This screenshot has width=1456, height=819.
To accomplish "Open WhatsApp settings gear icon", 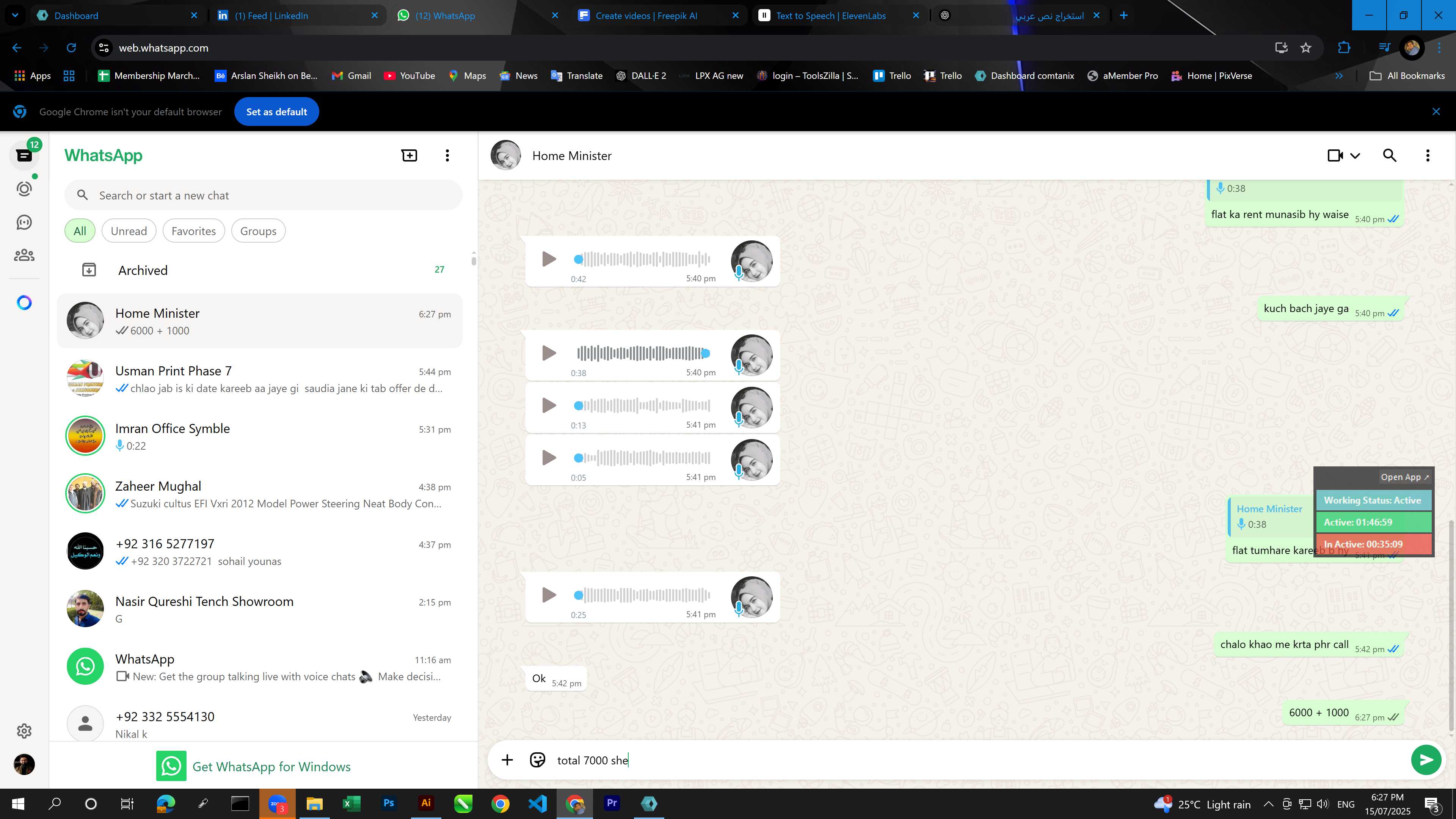I will (24, 731).
